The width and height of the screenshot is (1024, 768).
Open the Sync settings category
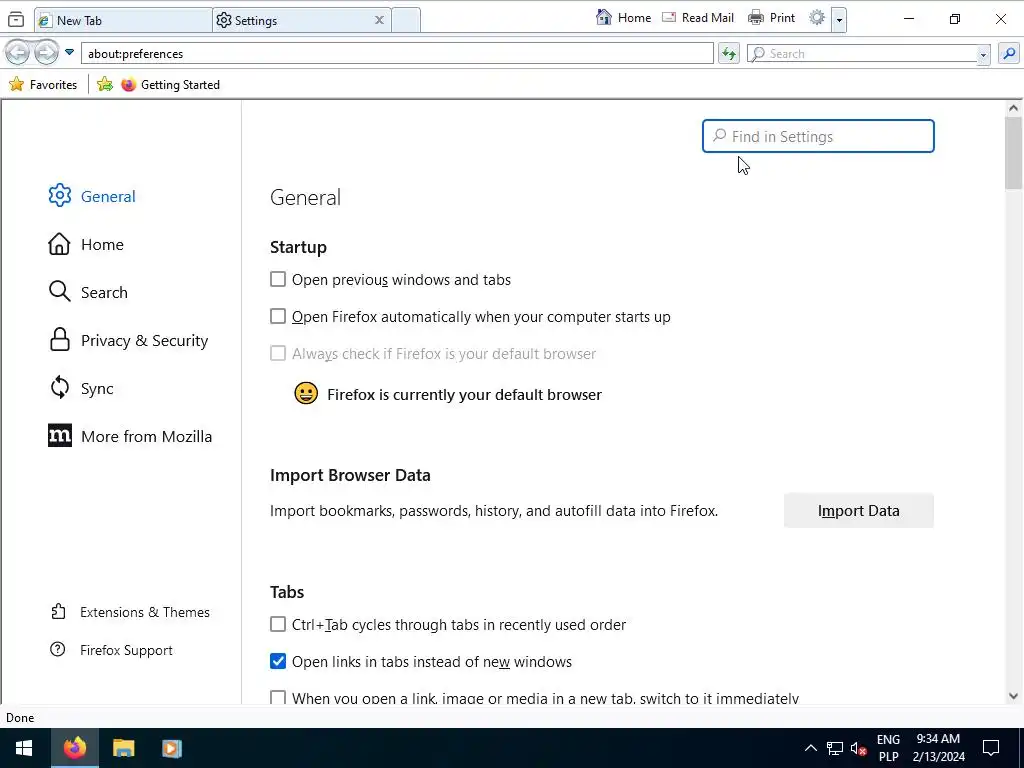pyautogui.click(x=81, y=388)
